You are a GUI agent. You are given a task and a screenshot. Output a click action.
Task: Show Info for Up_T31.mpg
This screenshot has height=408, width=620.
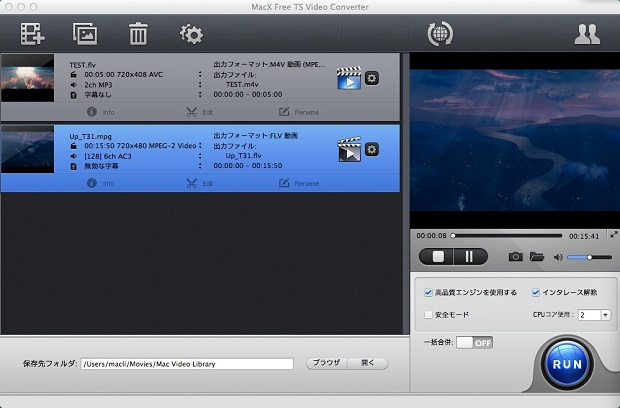coord(100,183)
